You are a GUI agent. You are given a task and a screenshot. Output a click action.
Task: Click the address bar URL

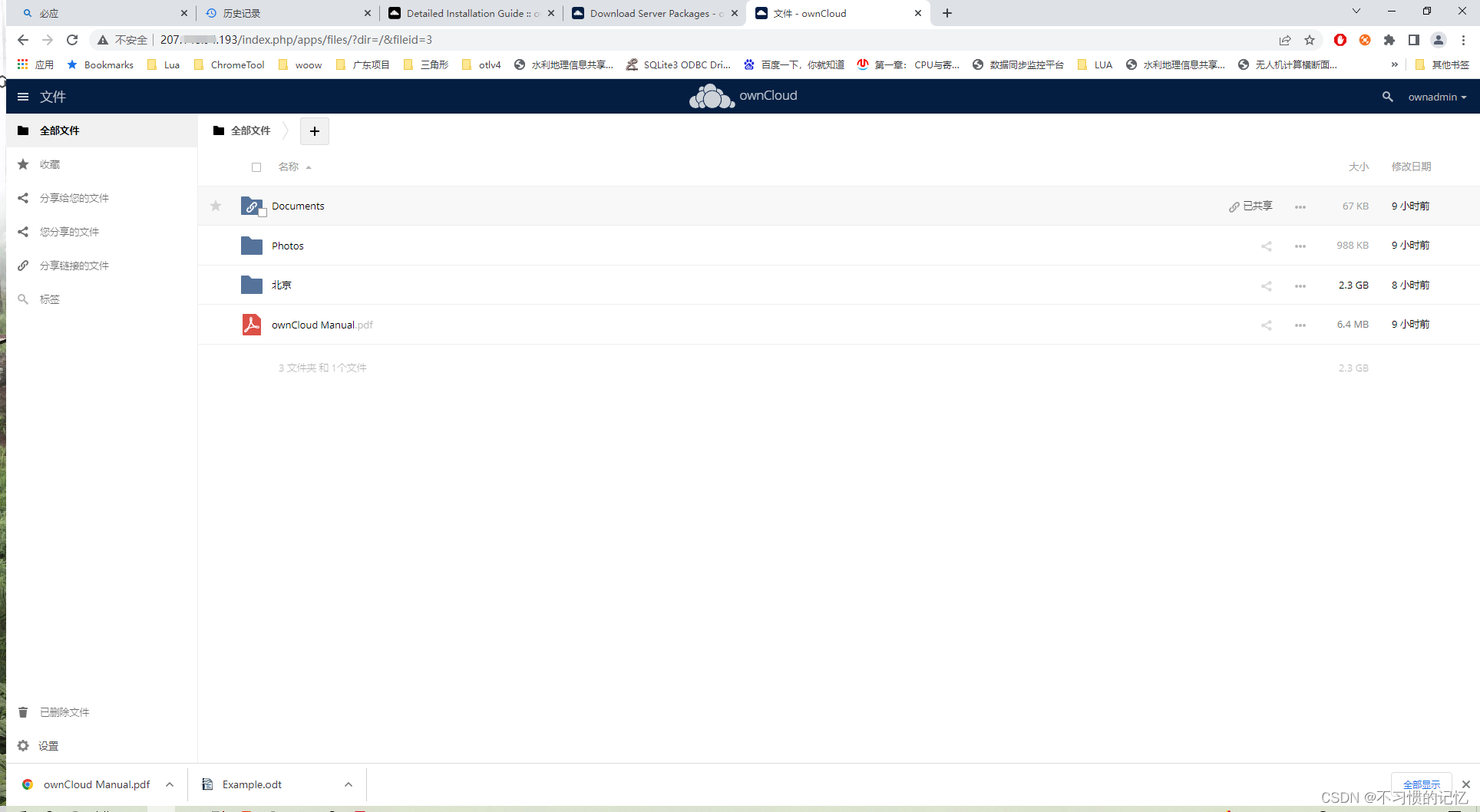tap(296, 40)
